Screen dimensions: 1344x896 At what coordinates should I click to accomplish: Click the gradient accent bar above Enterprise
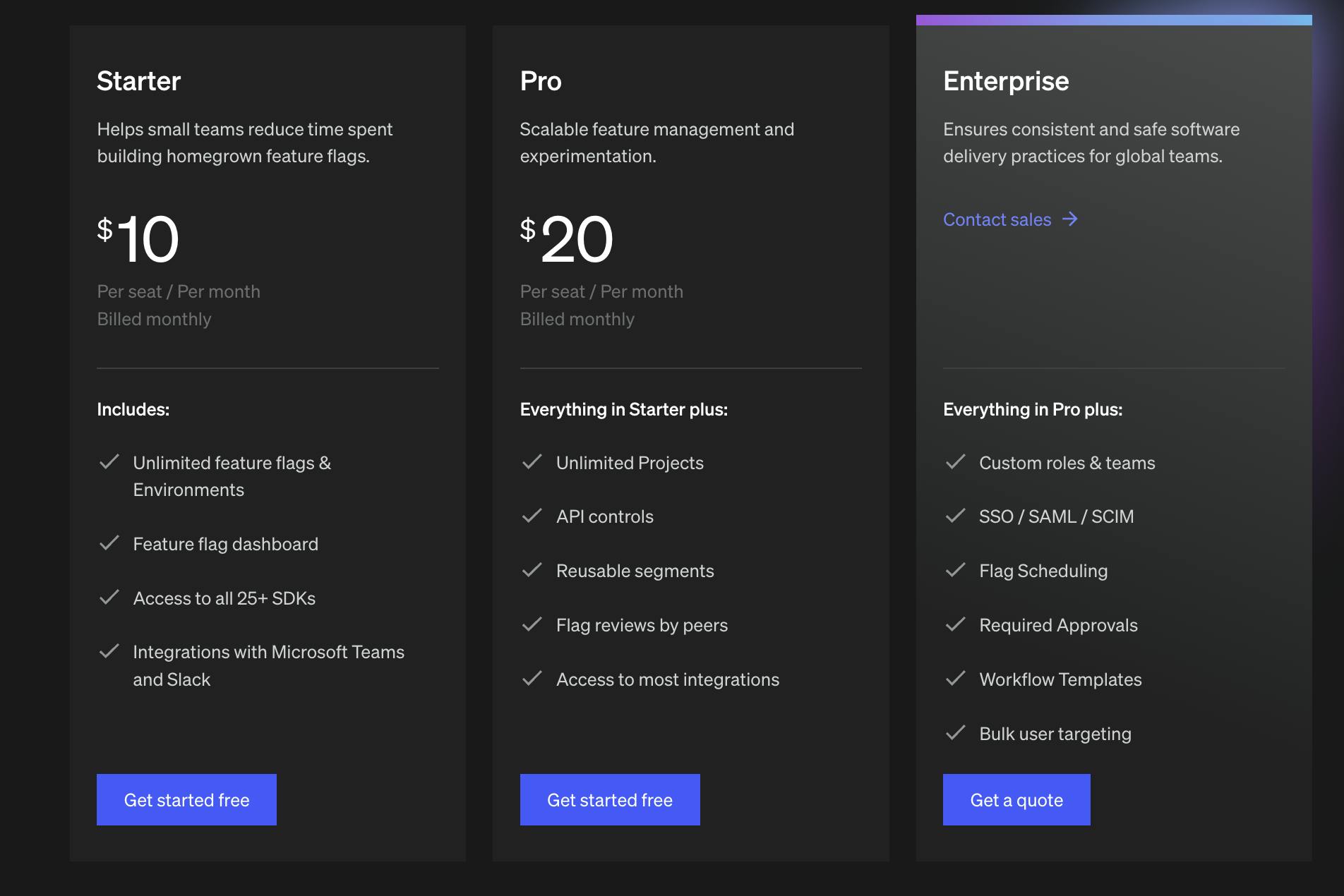(1114, 20)
